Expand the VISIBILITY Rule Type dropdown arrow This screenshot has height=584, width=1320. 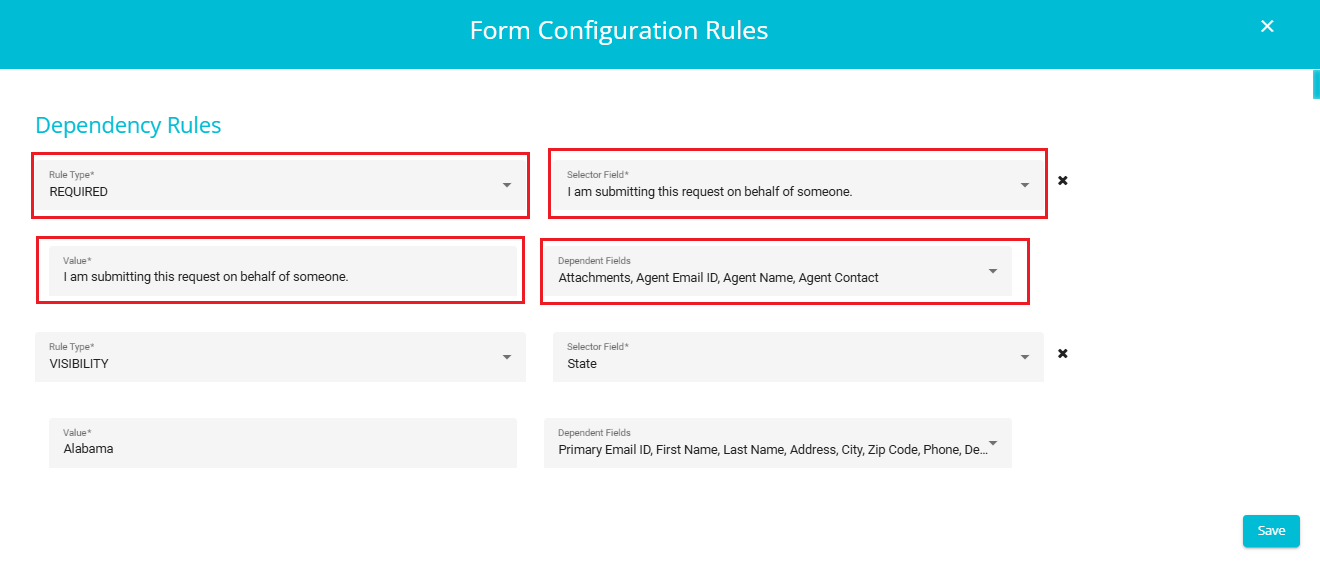coord(507,357)
